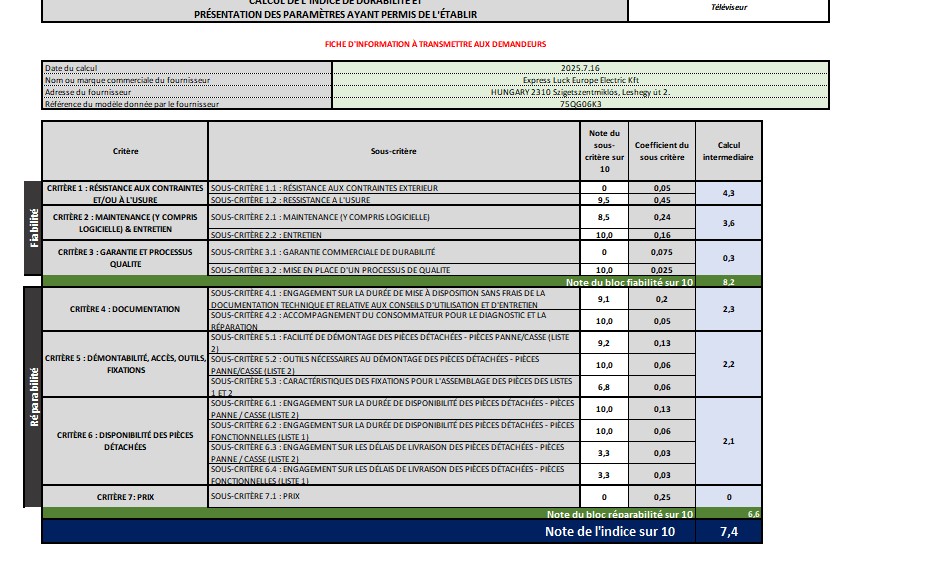Select the Calcul intermediaire column header
This screenshot has width=947, height=588.
click(x=728, y=151)
